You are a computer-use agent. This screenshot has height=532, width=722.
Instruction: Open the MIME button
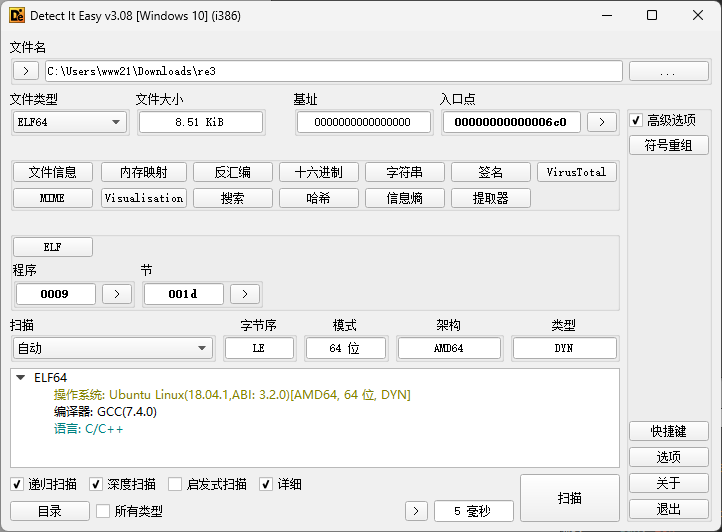53,198
